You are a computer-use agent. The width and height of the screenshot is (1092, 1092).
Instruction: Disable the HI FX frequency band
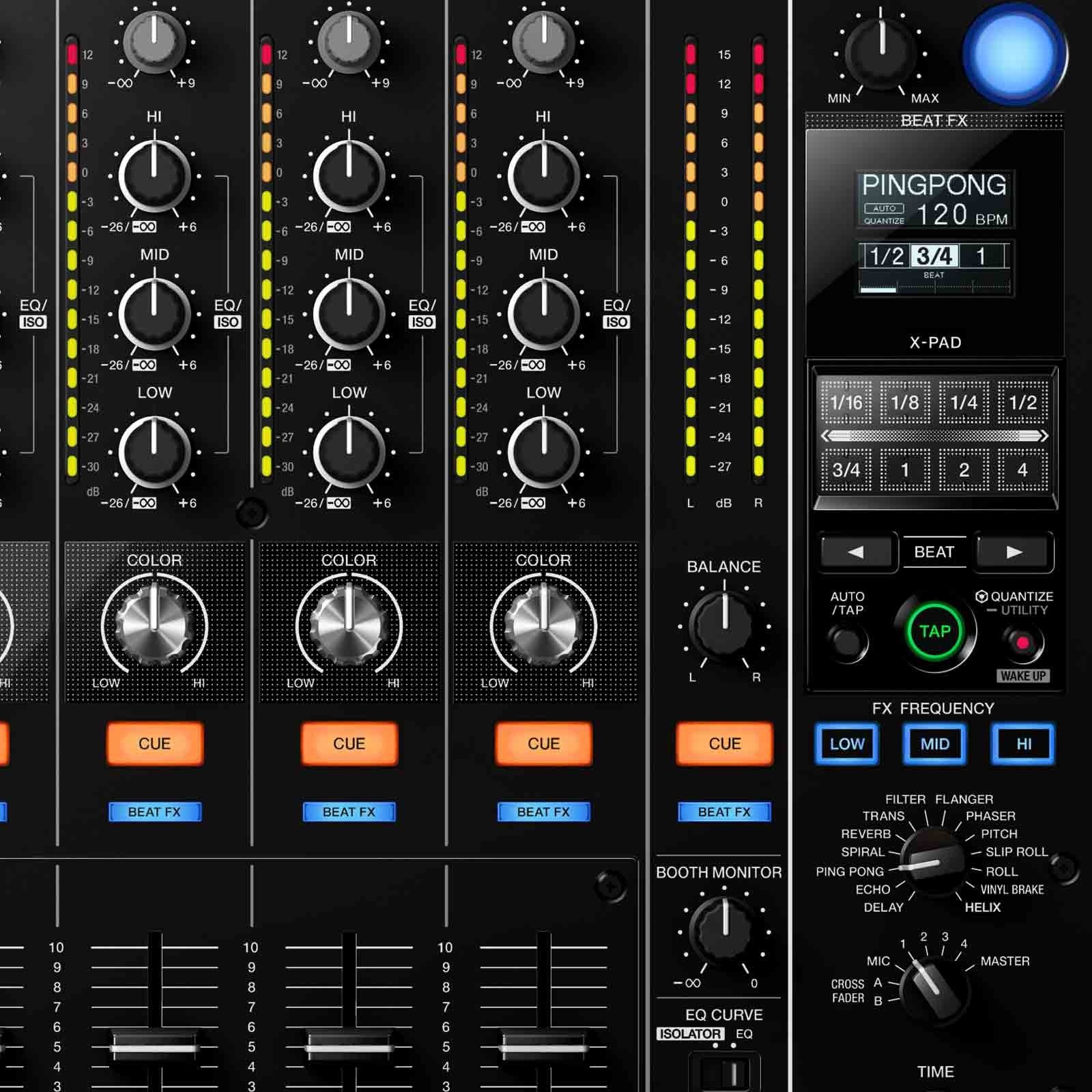(x=1025, y=744)
